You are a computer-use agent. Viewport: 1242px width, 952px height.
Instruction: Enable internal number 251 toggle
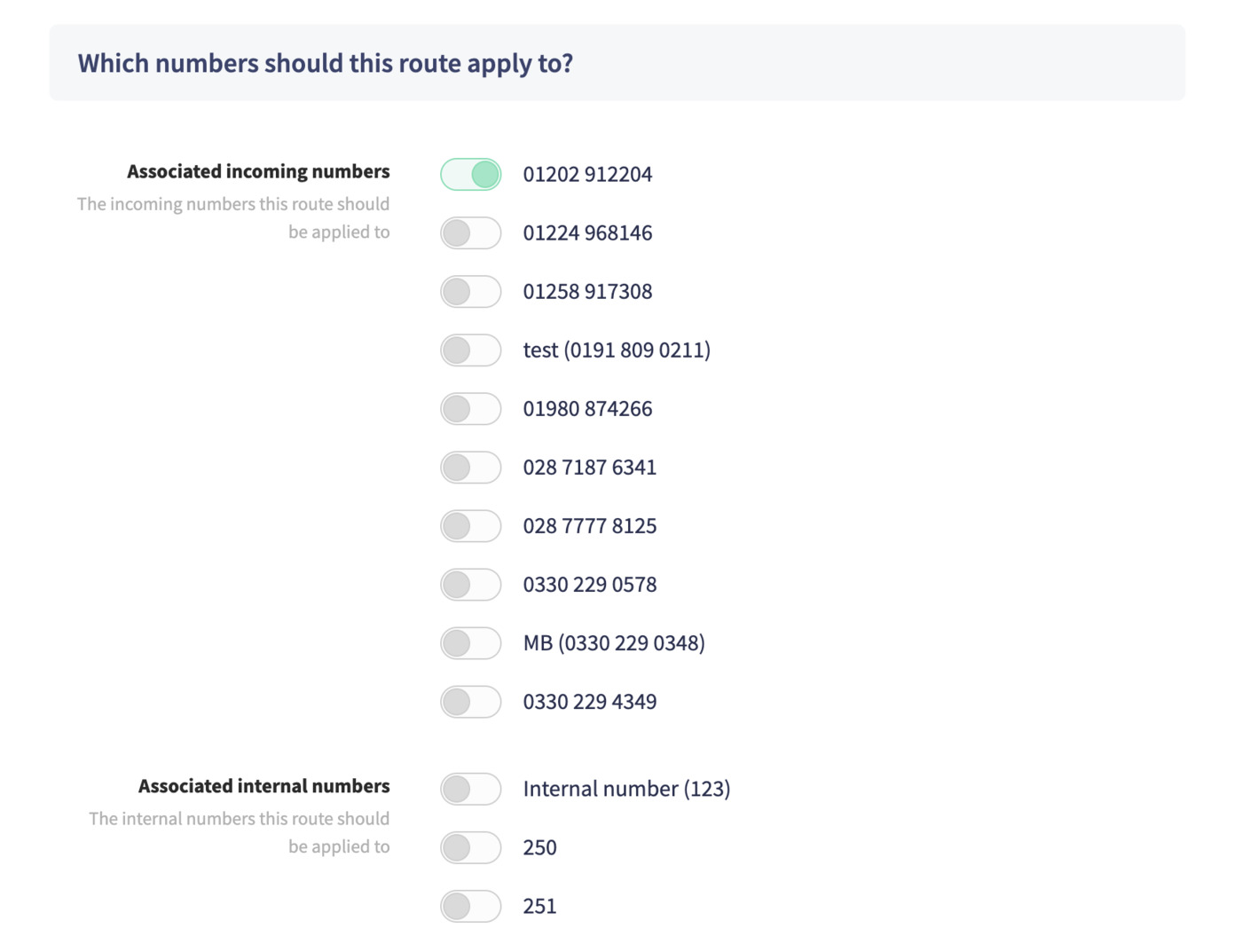[x=470, y=906]
